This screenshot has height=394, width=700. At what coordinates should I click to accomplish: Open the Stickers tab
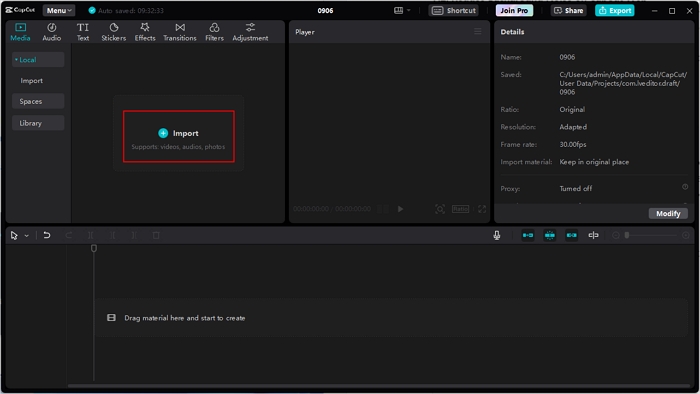[x=113, y=32]
